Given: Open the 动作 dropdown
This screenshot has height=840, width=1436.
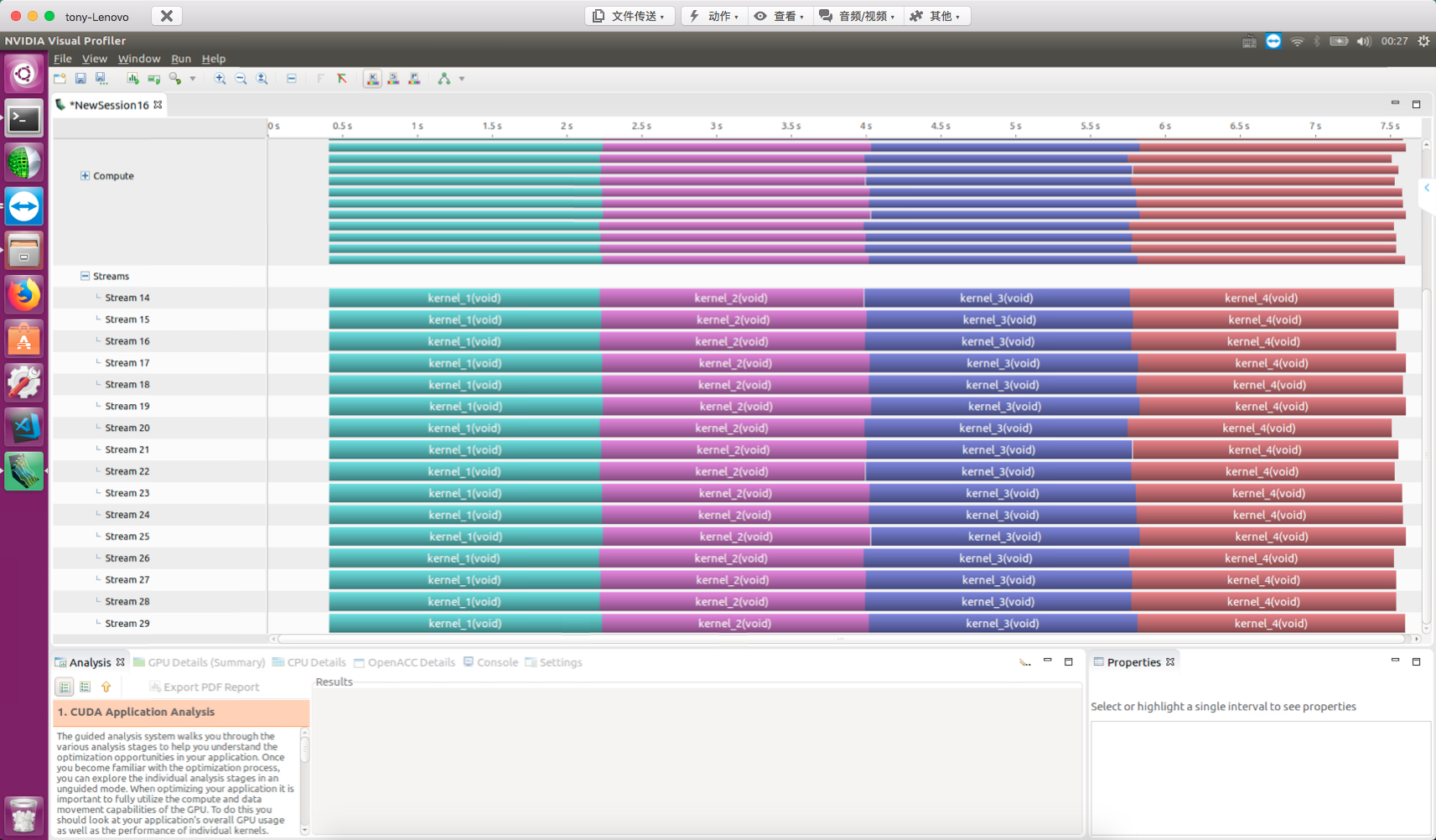Looking at the screenshot, I should [x=713, y=16].
